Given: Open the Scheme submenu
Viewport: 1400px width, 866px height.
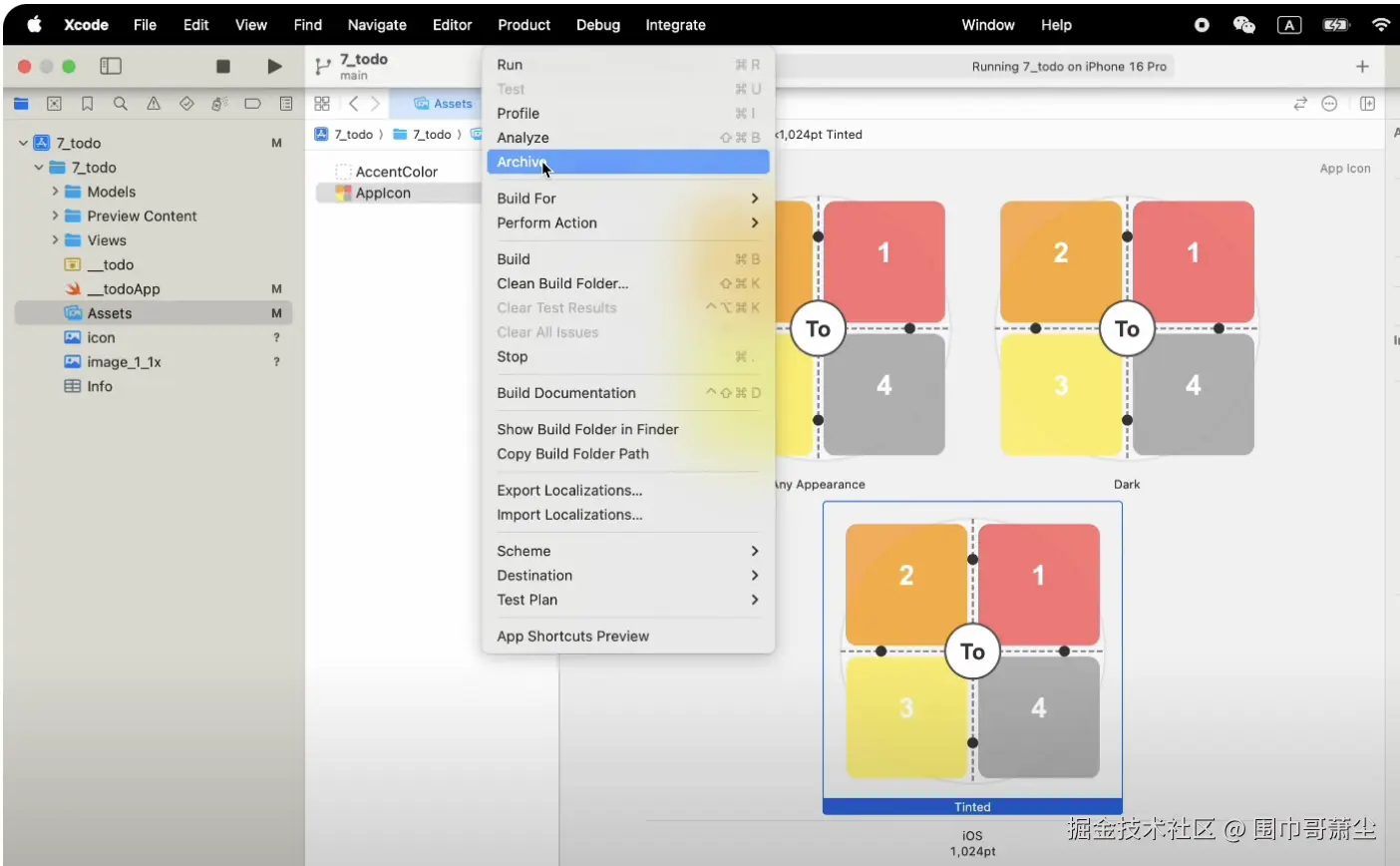Looking at the screenshot, I should click(x=628, y=551).
